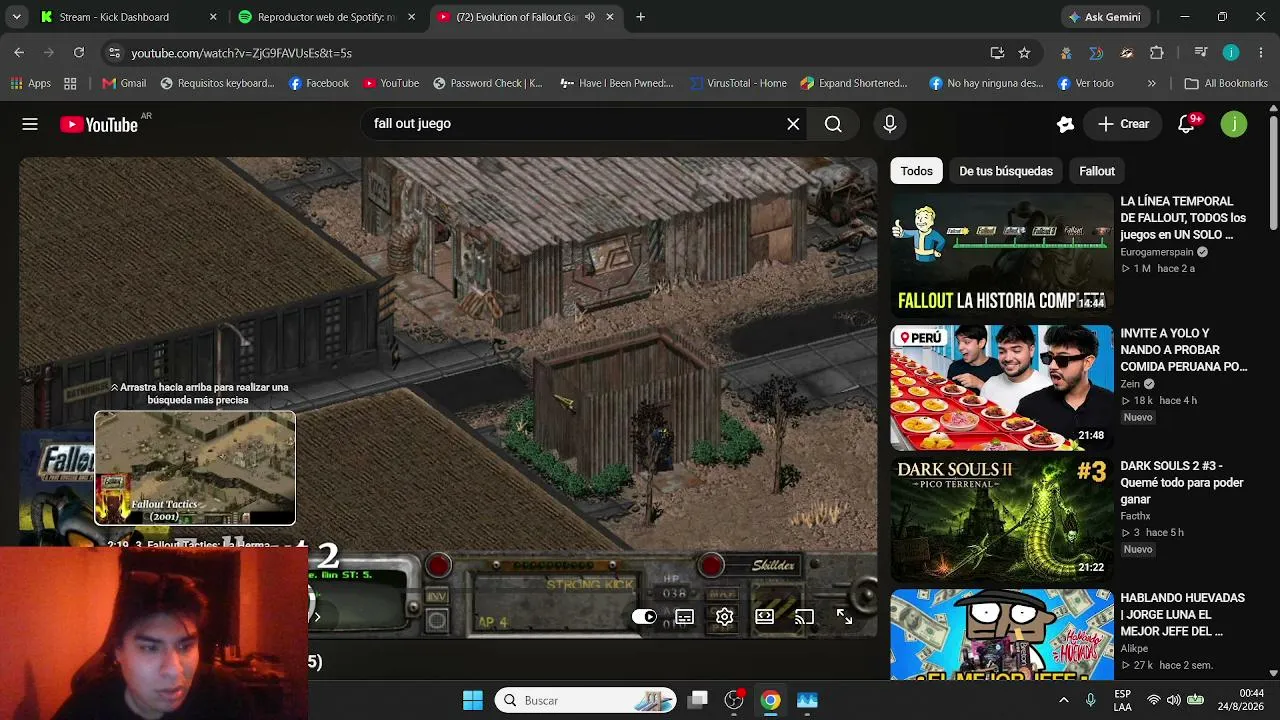Bookmark this page with the star

point(1024,53)
